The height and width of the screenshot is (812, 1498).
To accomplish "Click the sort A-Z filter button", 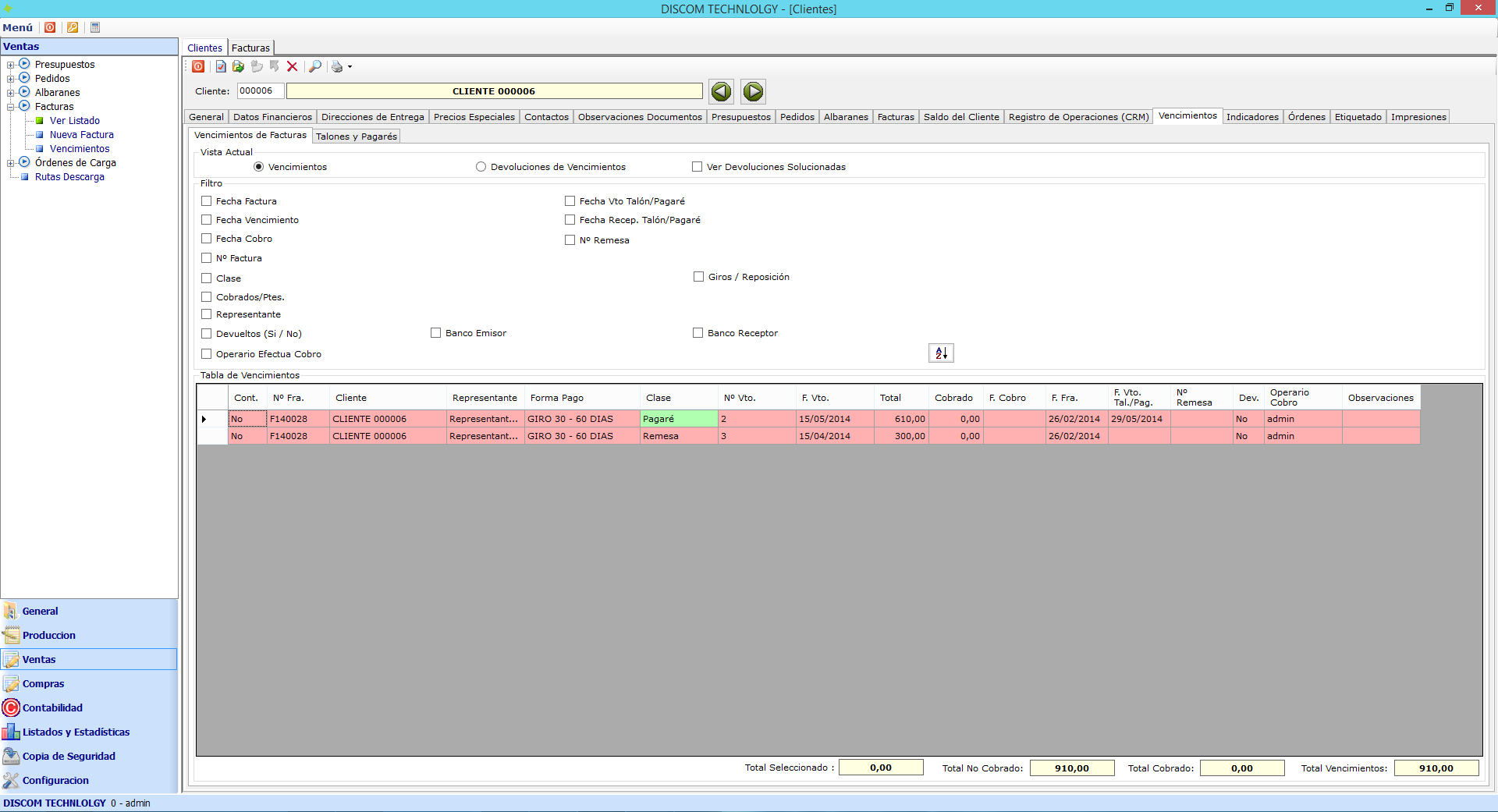I will tap(941, 353).
